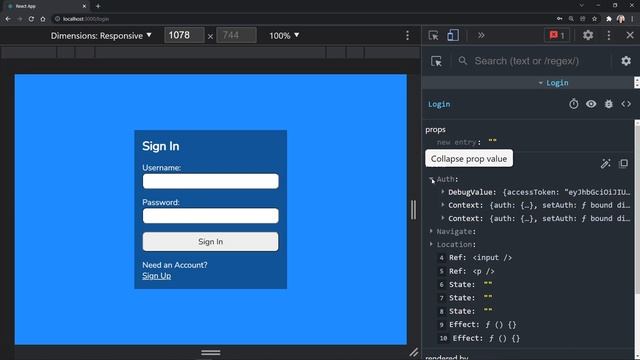Collapse the Login tree node
This screenshot has height=360, width=640.
click(540, 83)
